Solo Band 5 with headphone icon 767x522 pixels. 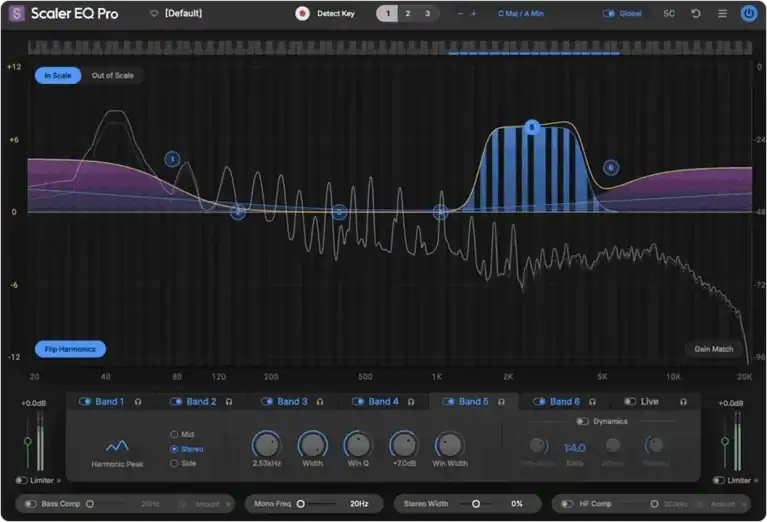click(501, 402)
